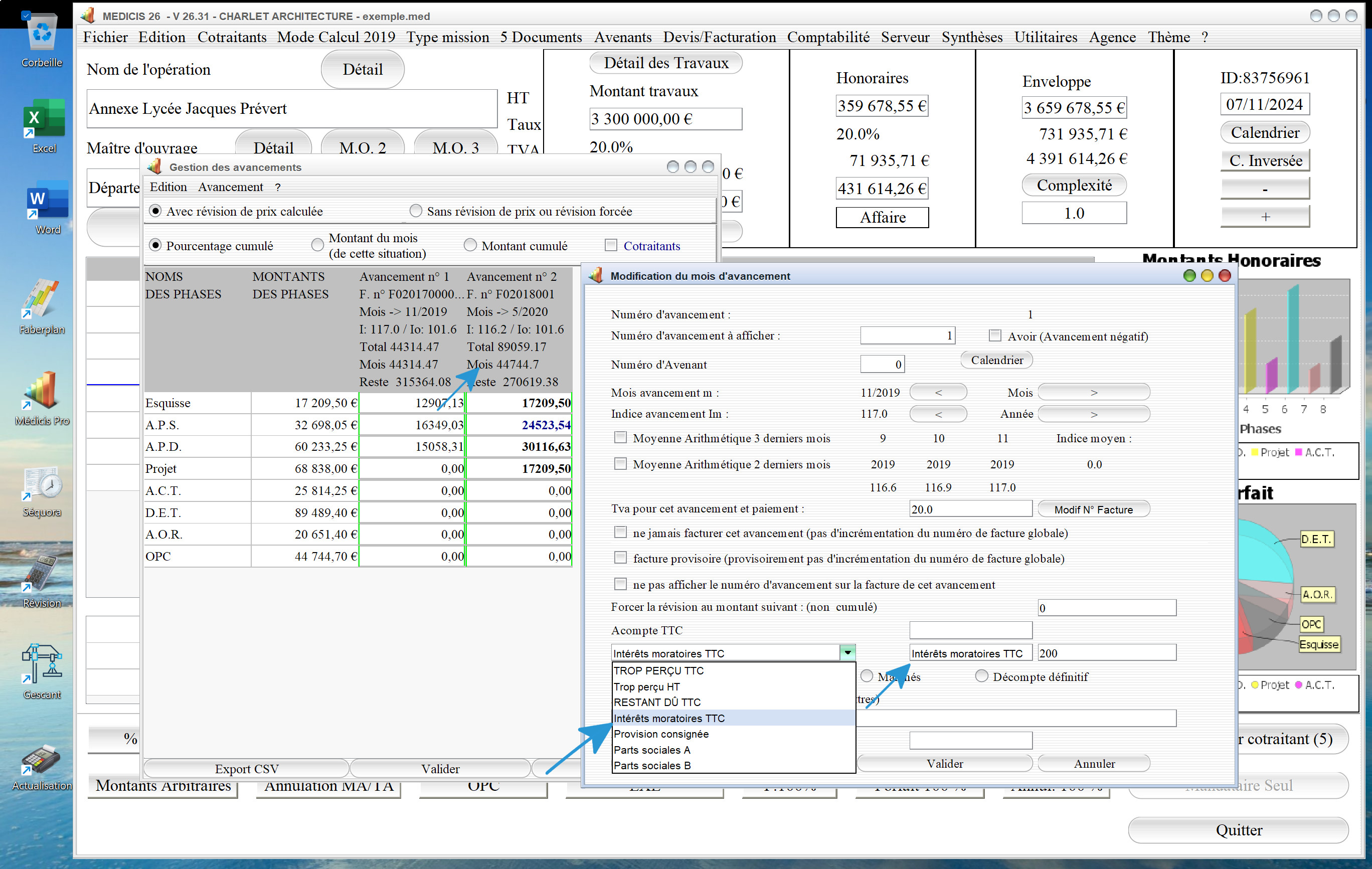The width and height of the screenshot is (1372, 869).
Task: Click the Gestion des avancements window icon
Action: (154, 166)
